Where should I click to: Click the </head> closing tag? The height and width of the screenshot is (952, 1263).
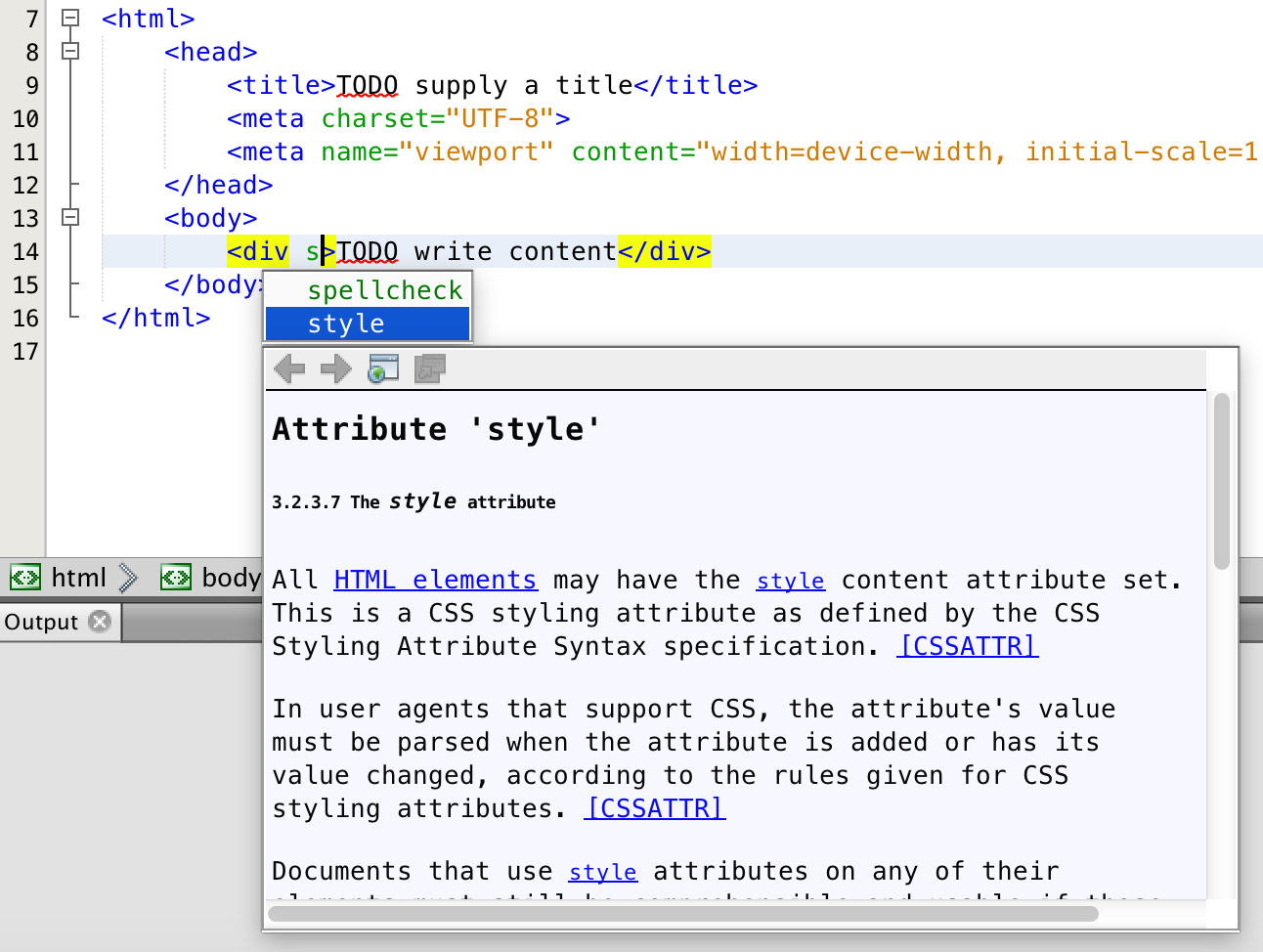pyautogui.click(x=219, y=185)
